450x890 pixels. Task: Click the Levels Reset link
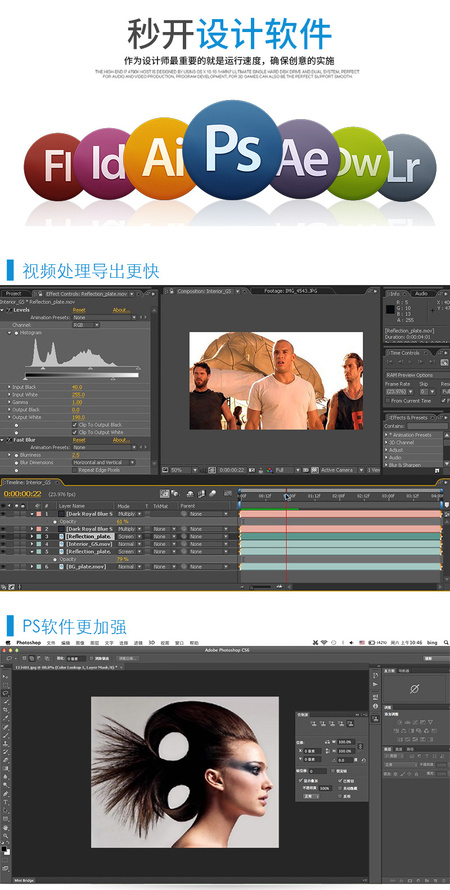[79, 310]
